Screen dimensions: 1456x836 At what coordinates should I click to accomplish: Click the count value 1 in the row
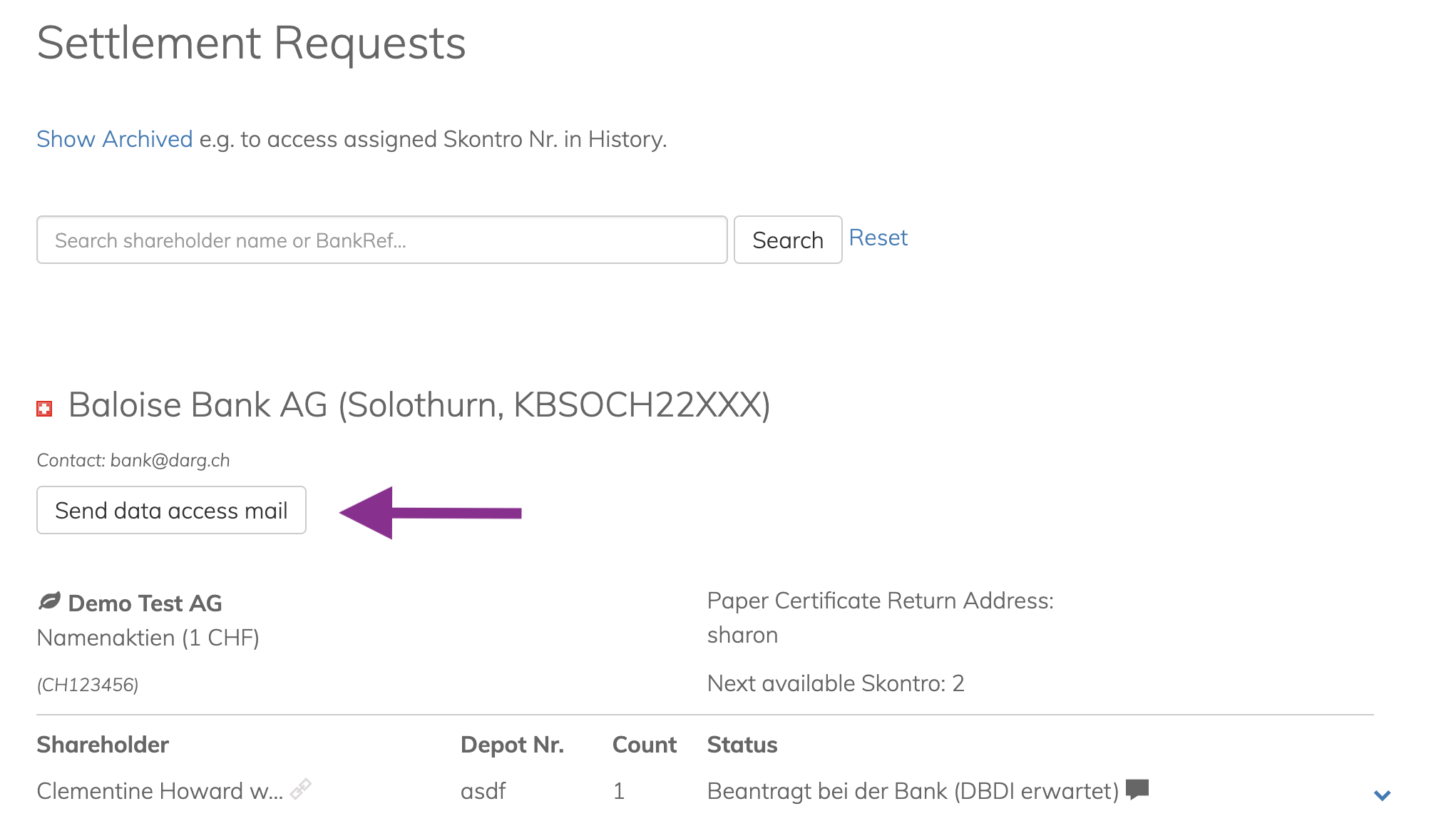(619, 791)
